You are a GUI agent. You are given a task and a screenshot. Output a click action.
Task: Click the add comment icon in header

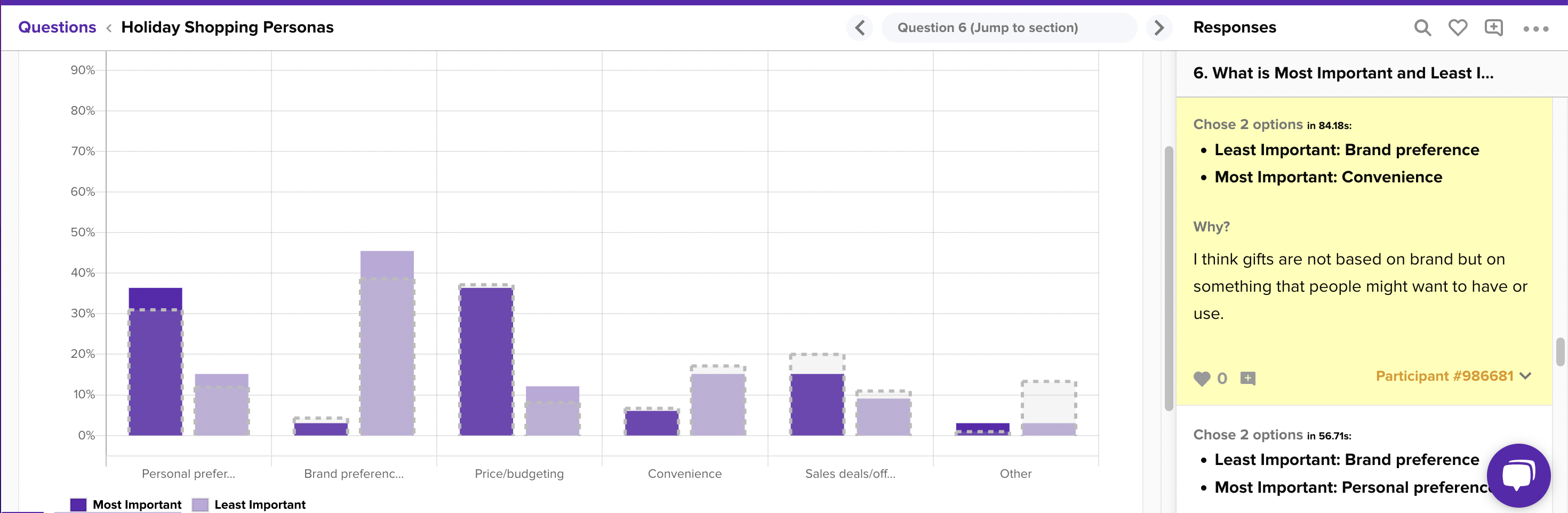(x=1494, y=27)
